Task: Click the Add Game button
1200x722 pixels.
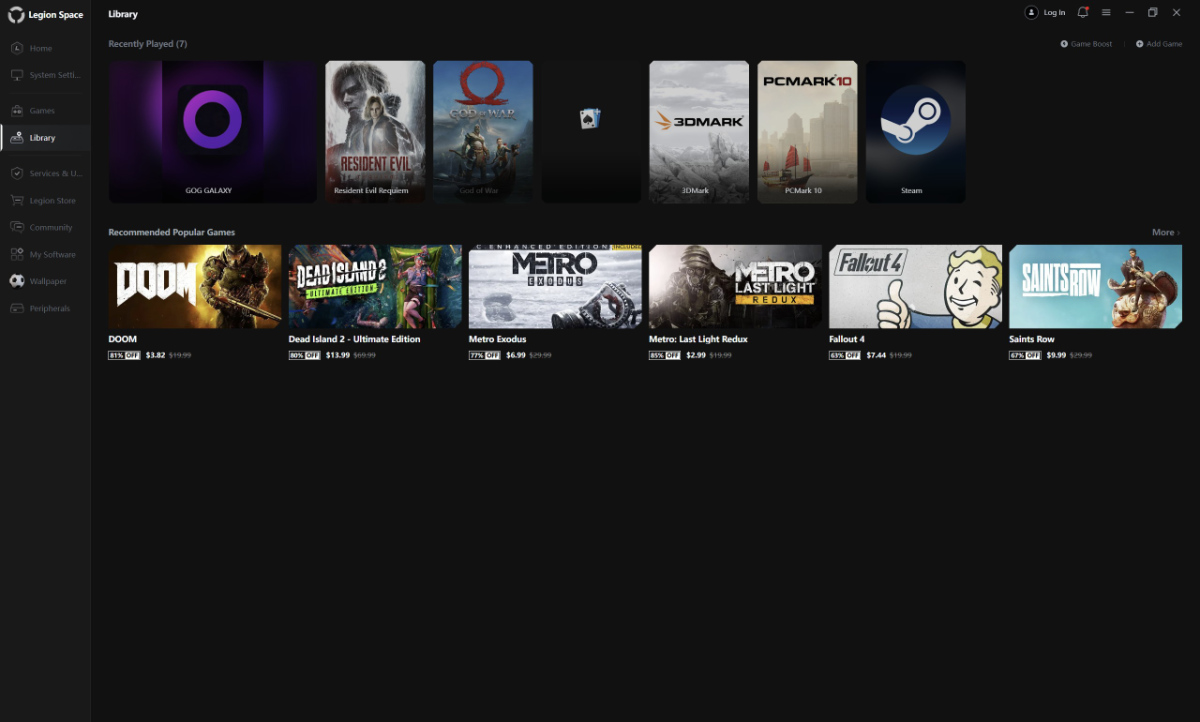Action: [1159, 44]
